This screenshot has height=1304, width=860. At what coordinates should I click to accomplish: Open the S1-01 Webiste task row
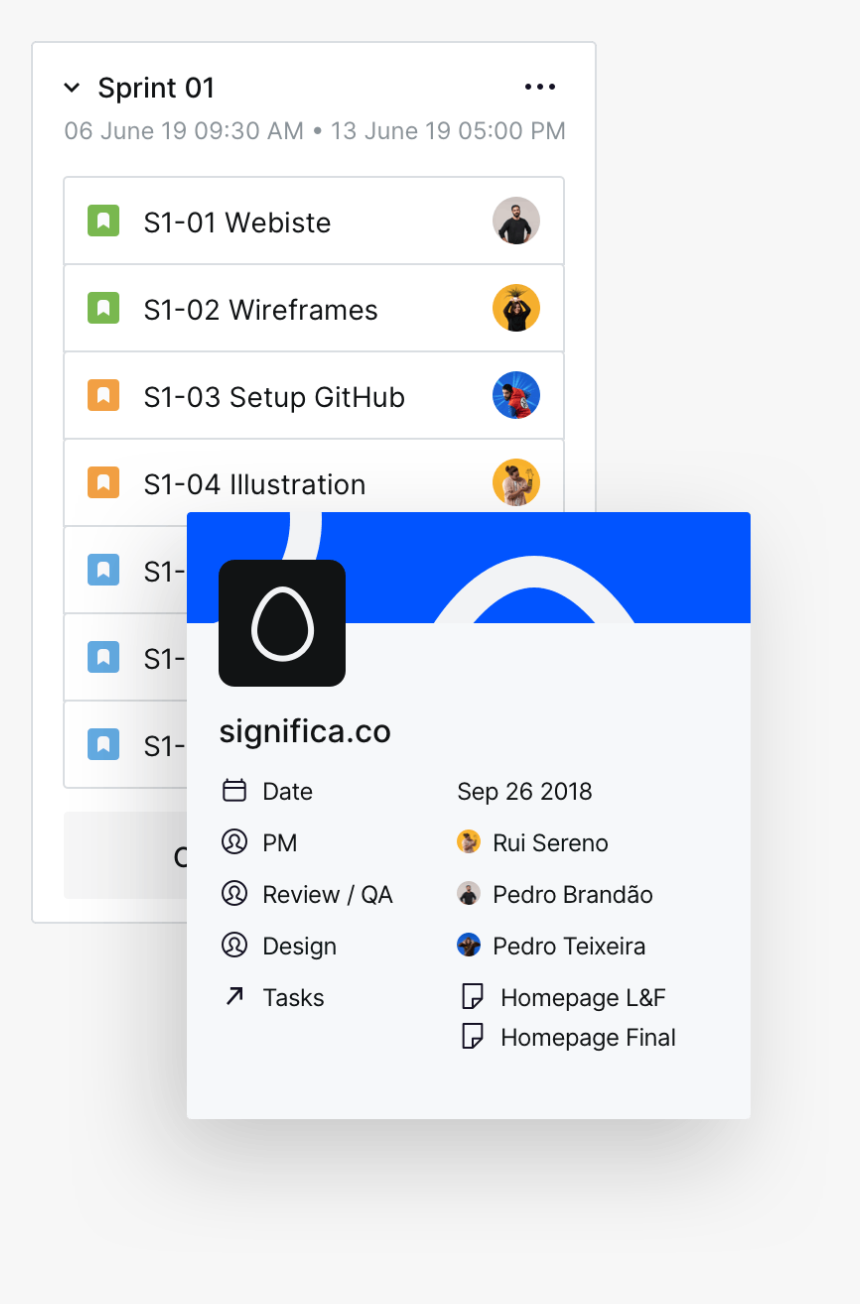click(x=314, y=221)
